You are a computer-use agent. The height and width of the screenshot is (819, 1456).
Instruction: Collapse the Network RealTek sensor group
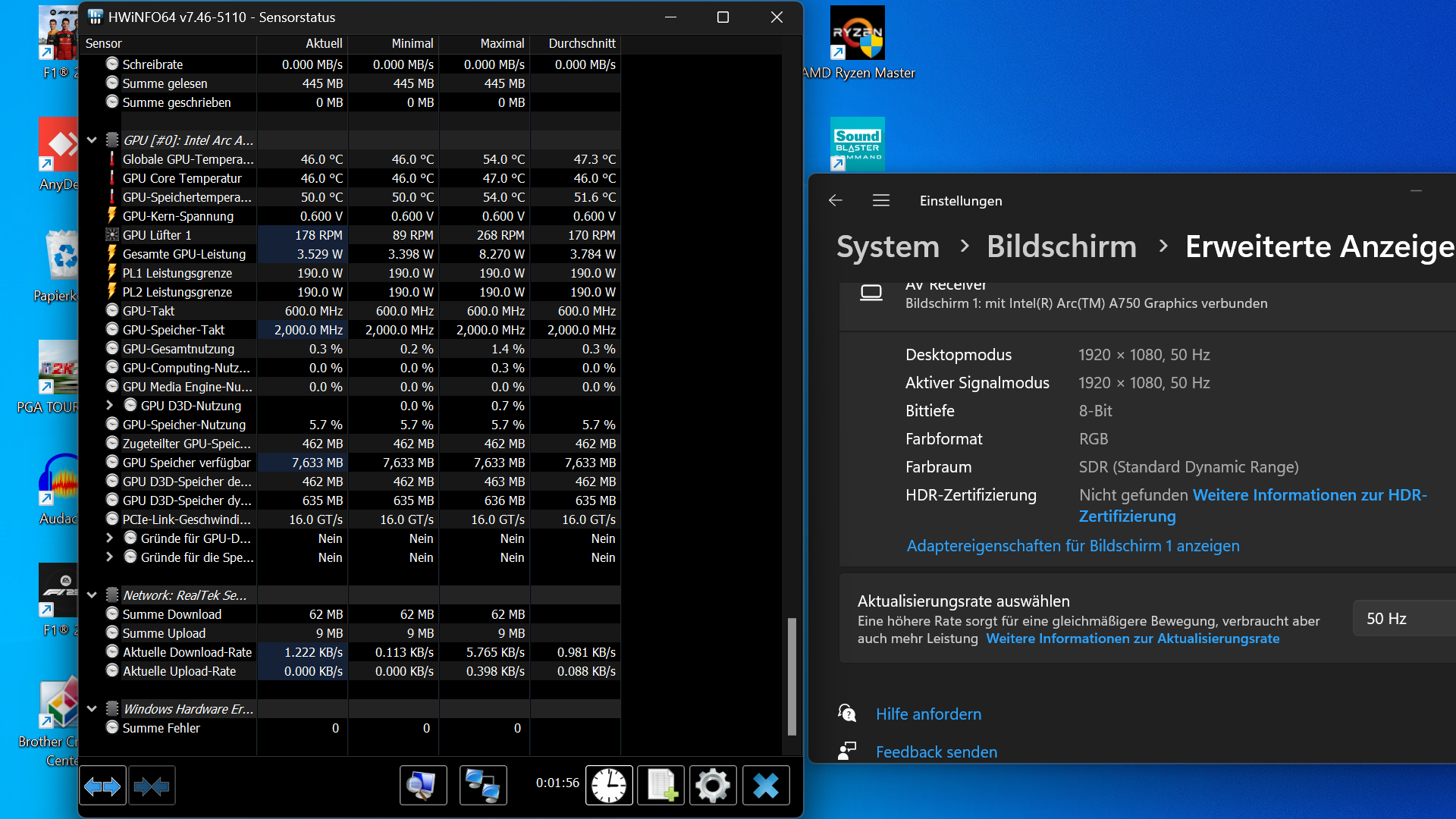click(92, 595)
